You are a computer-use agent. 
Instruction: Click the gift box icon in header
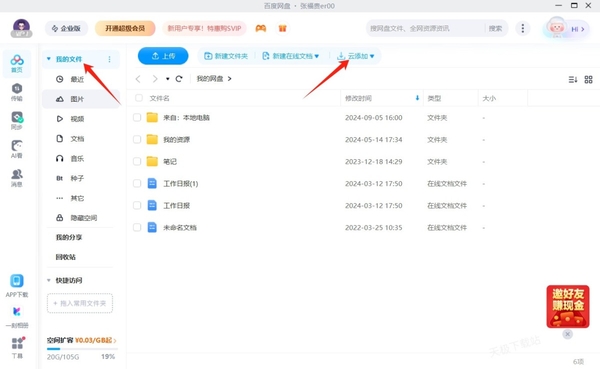click(282, 28)
